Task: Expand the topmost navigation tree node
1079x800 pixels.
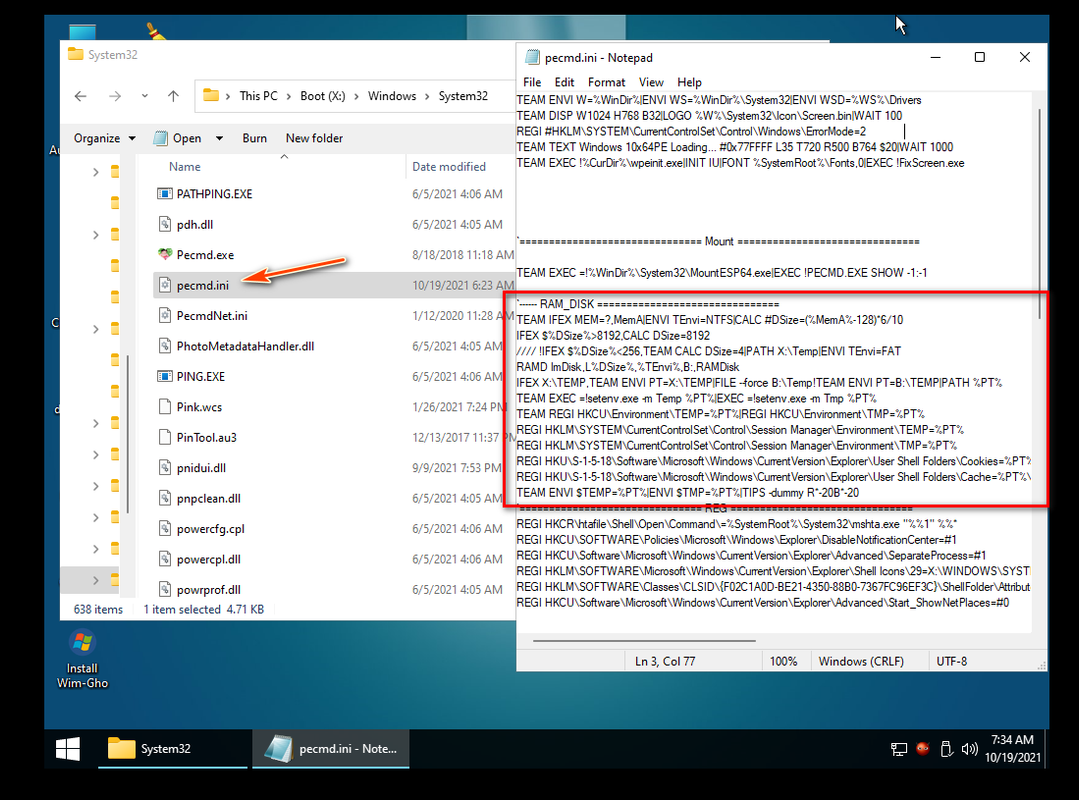Action: [x=96, y=172]
